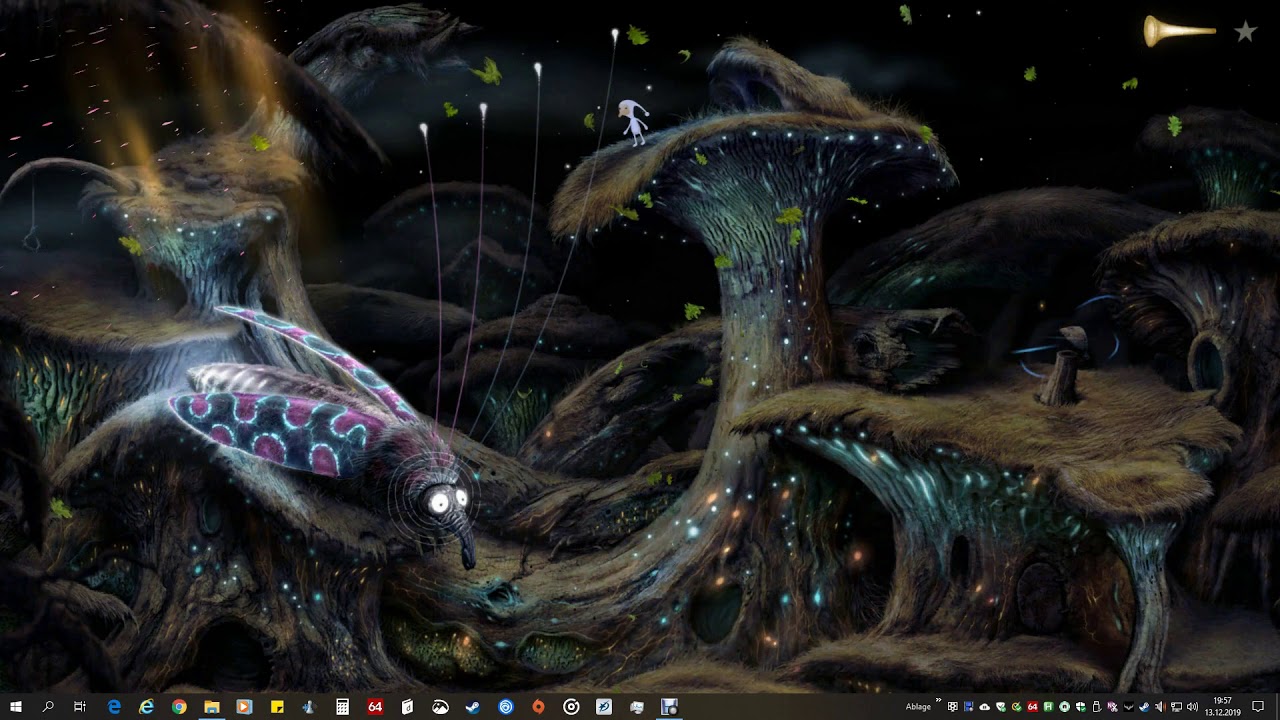
Task: Open the network status tray icon
Action: tap(1176, 707)
